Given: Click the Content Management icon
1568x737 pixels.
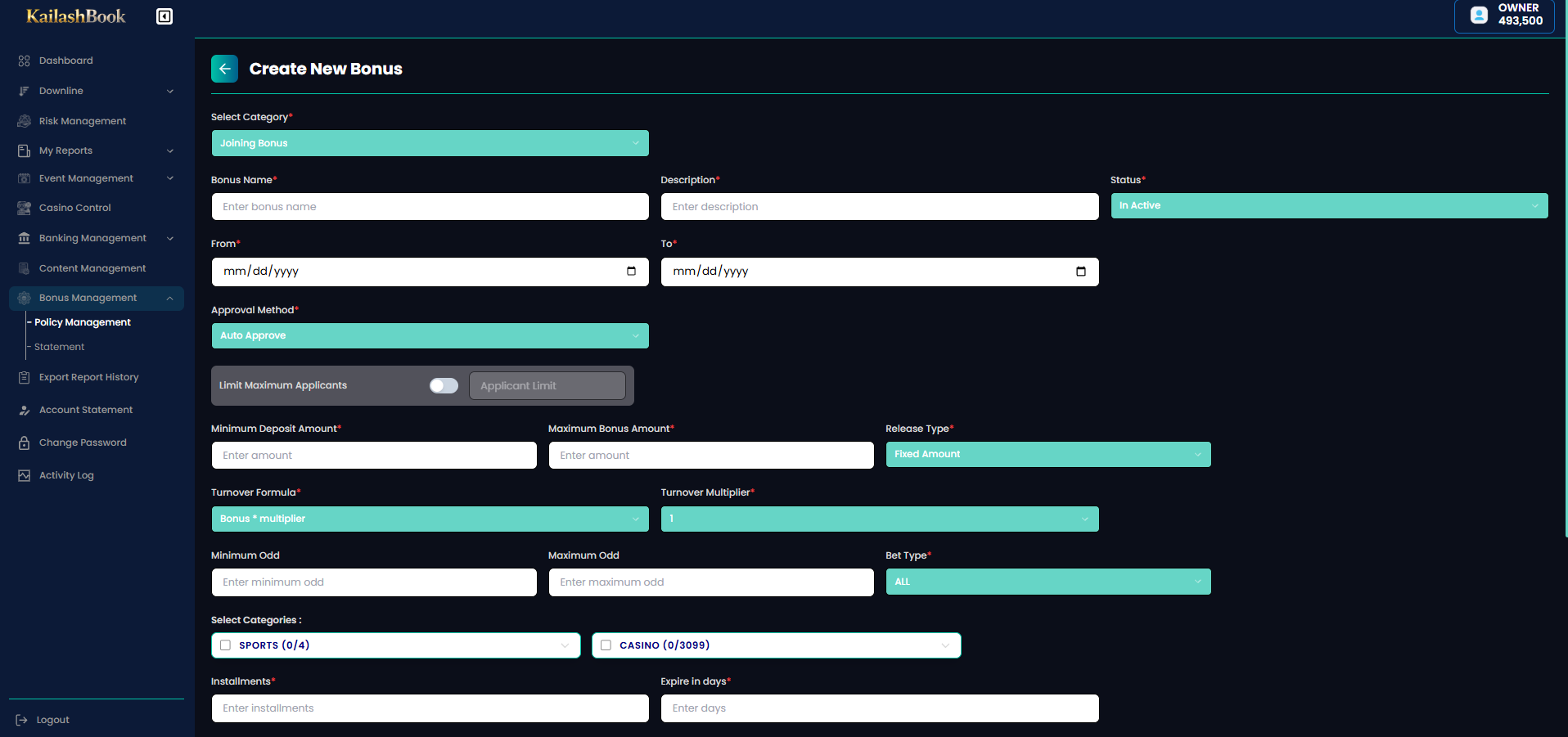Looking at the screenshot, I should coord(24,268).
